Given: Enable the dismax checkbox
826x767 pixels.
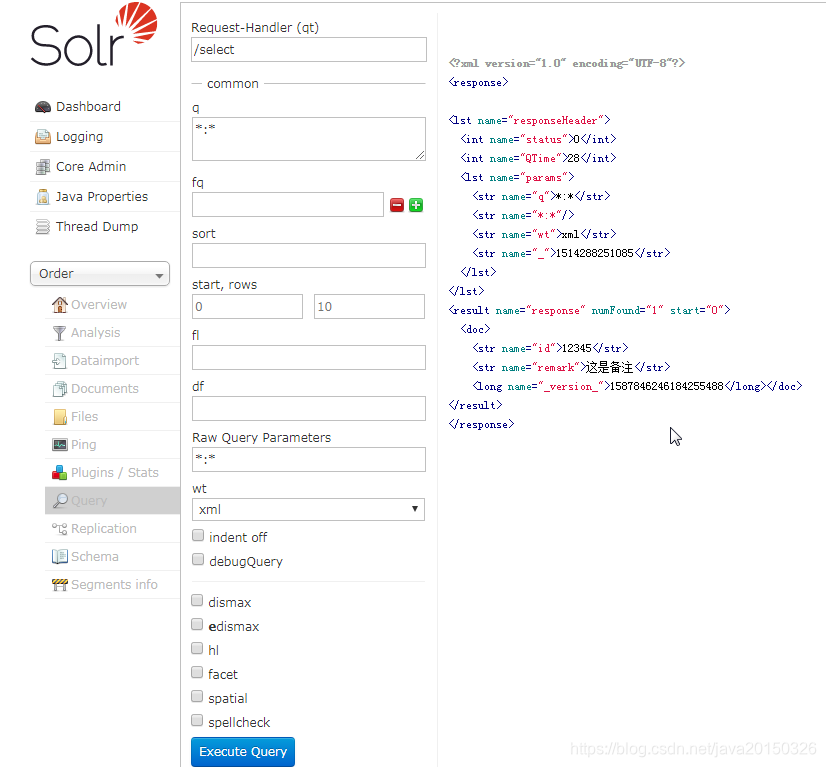Looking at the screenshot, I should [196, 601].
